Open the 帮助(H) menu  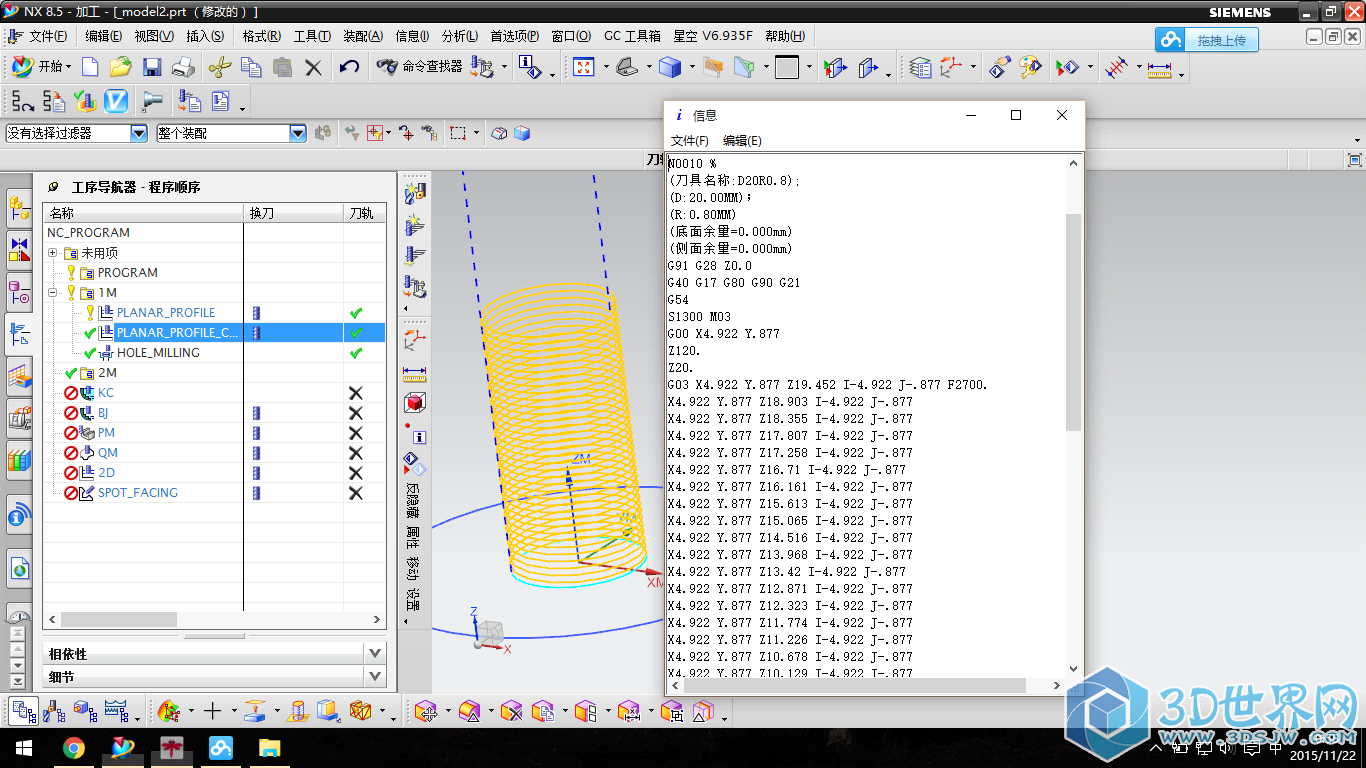[786, 36]
